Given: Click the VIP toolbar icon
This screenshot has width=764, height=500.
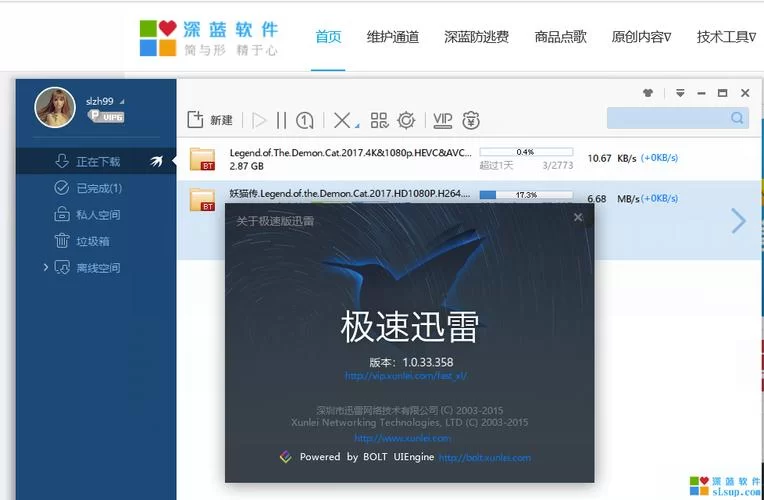Looking at the screenshot, I should (x=442, y=120).
